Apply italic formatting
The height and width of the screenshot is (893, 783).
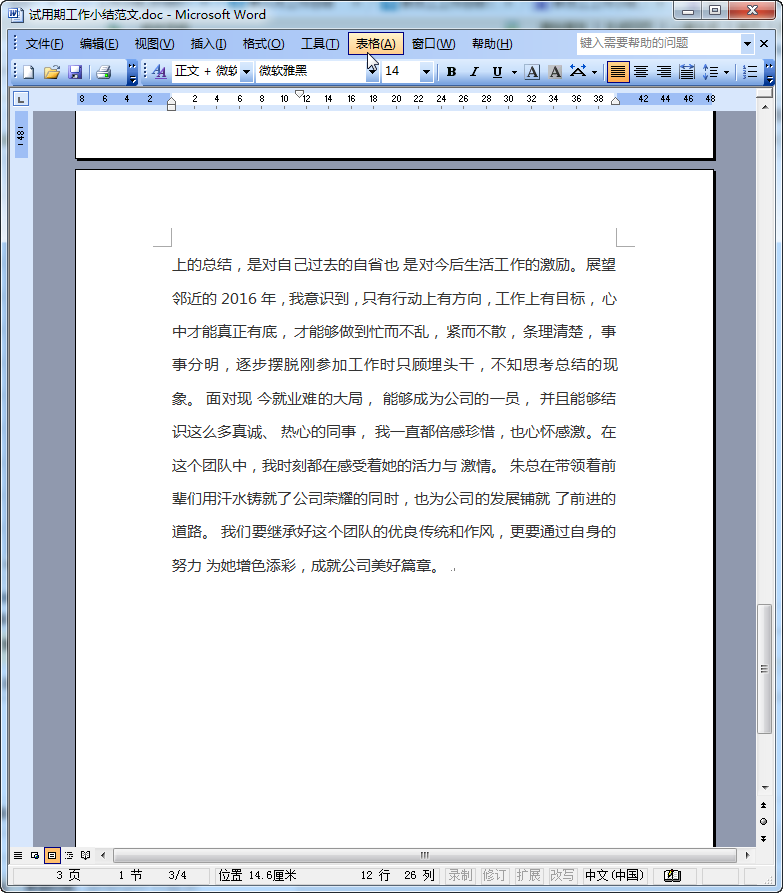474,72
